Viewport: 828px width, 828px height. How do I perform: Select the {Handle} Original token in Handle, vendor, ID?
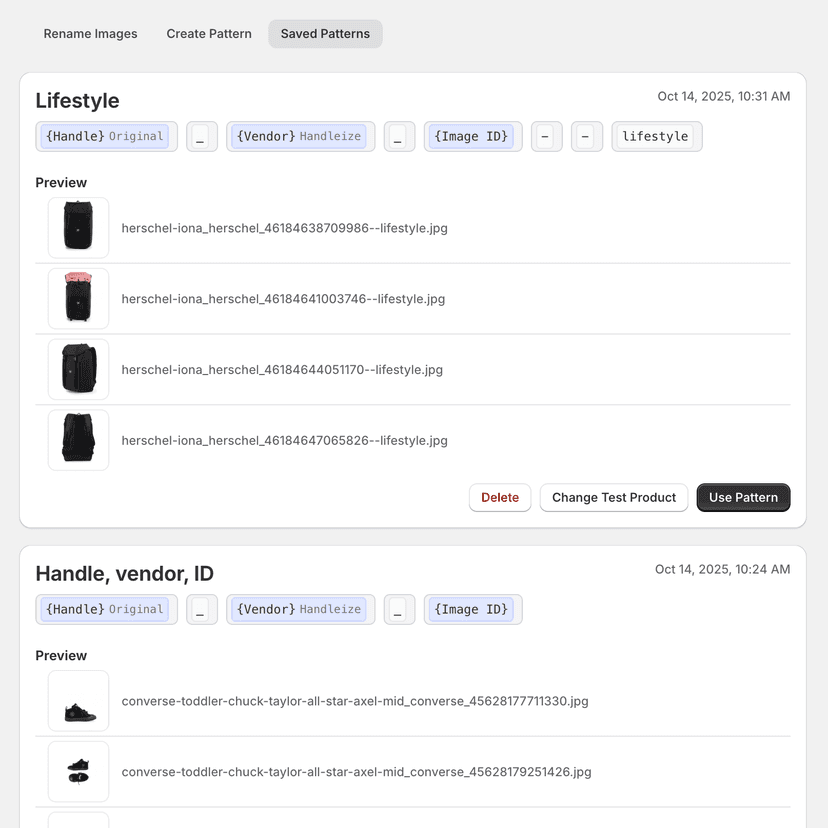pos(106,609)
